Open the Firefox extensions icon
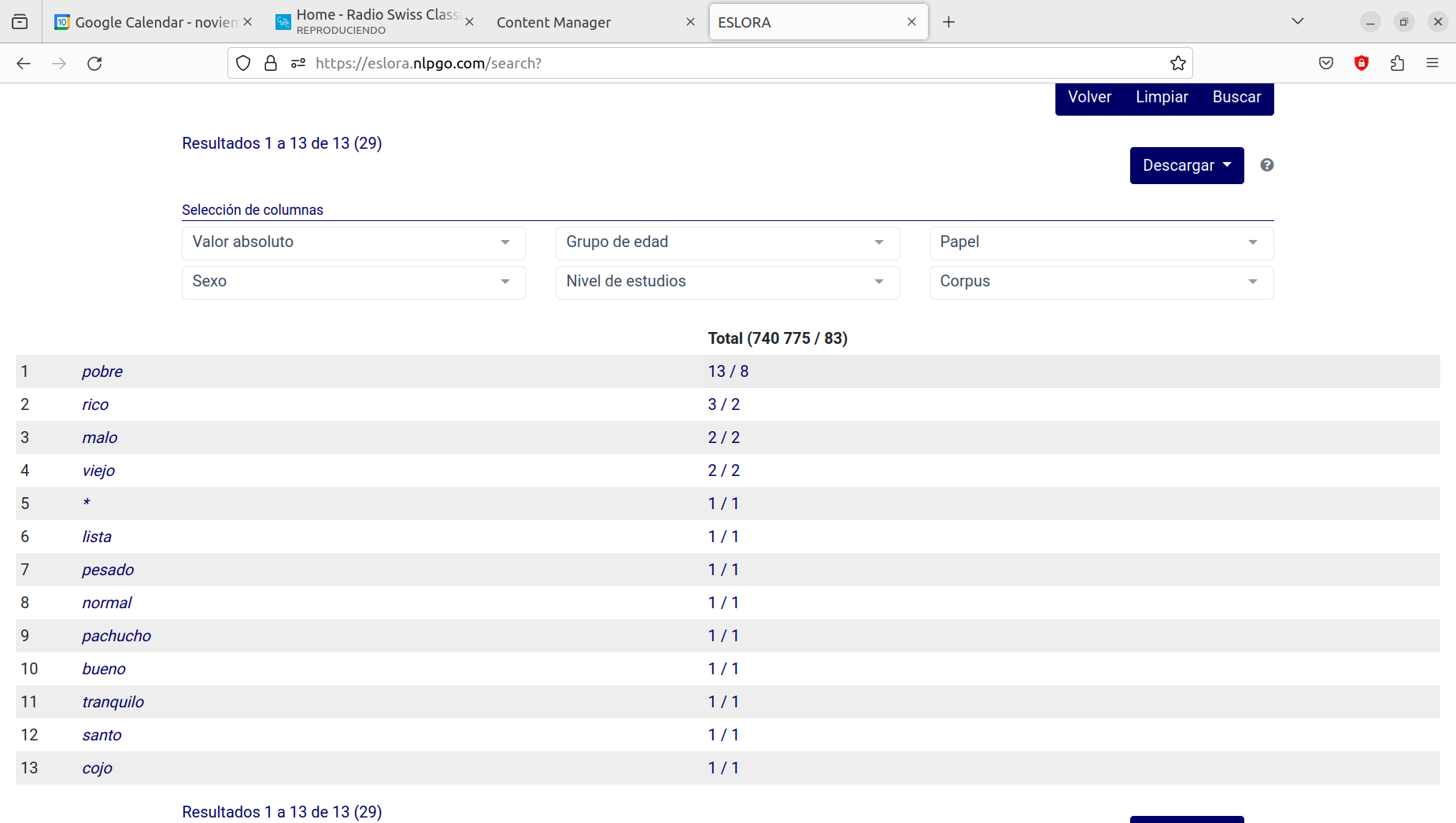1456x823 pixels. (1397, 64)
